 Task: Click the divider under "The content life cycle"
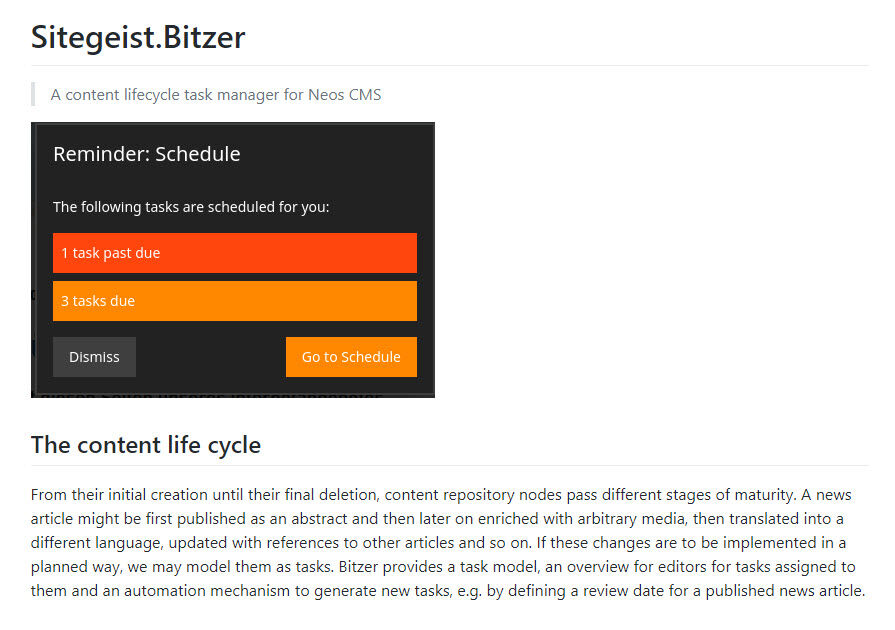coord(449,465)
